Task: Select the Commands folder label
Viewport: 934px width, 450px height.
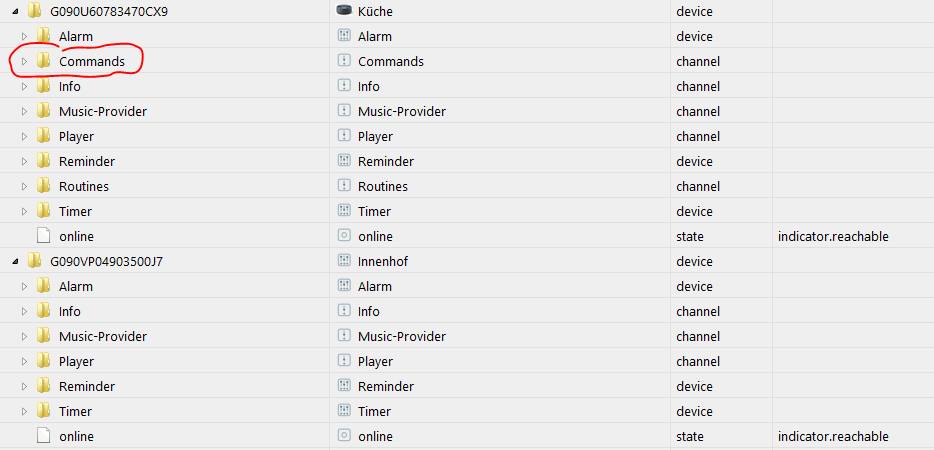Action: pyautogui.click(x=92, y=61)
